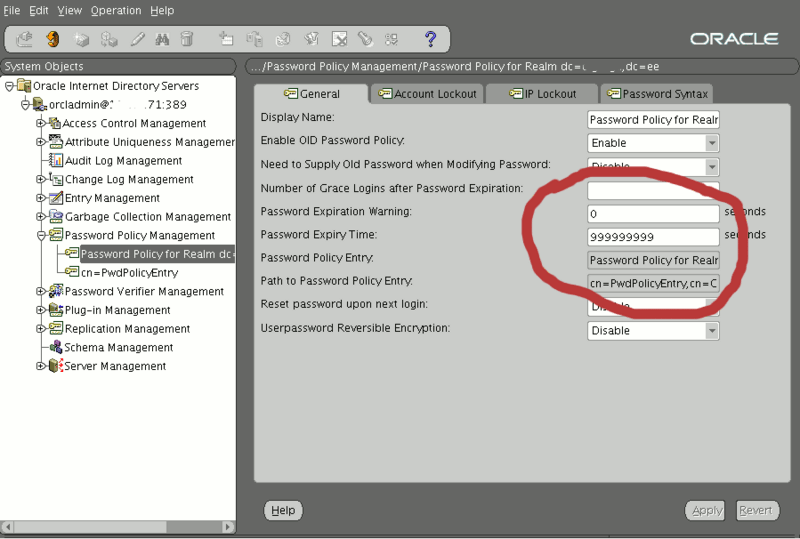Click the orange refresh arrow toolbar icon
The width and height of the screenshot is (800, 539).
click(53, 39)
